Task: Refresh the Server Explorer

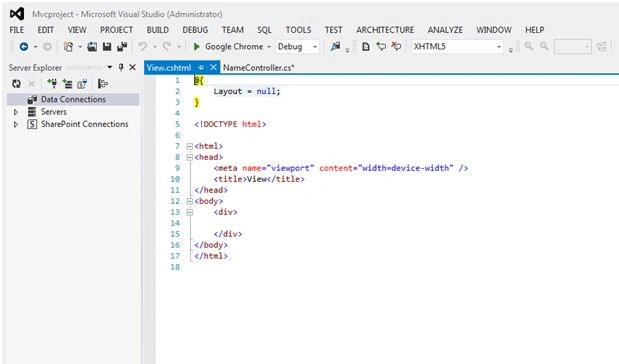Action: [16, 84]
